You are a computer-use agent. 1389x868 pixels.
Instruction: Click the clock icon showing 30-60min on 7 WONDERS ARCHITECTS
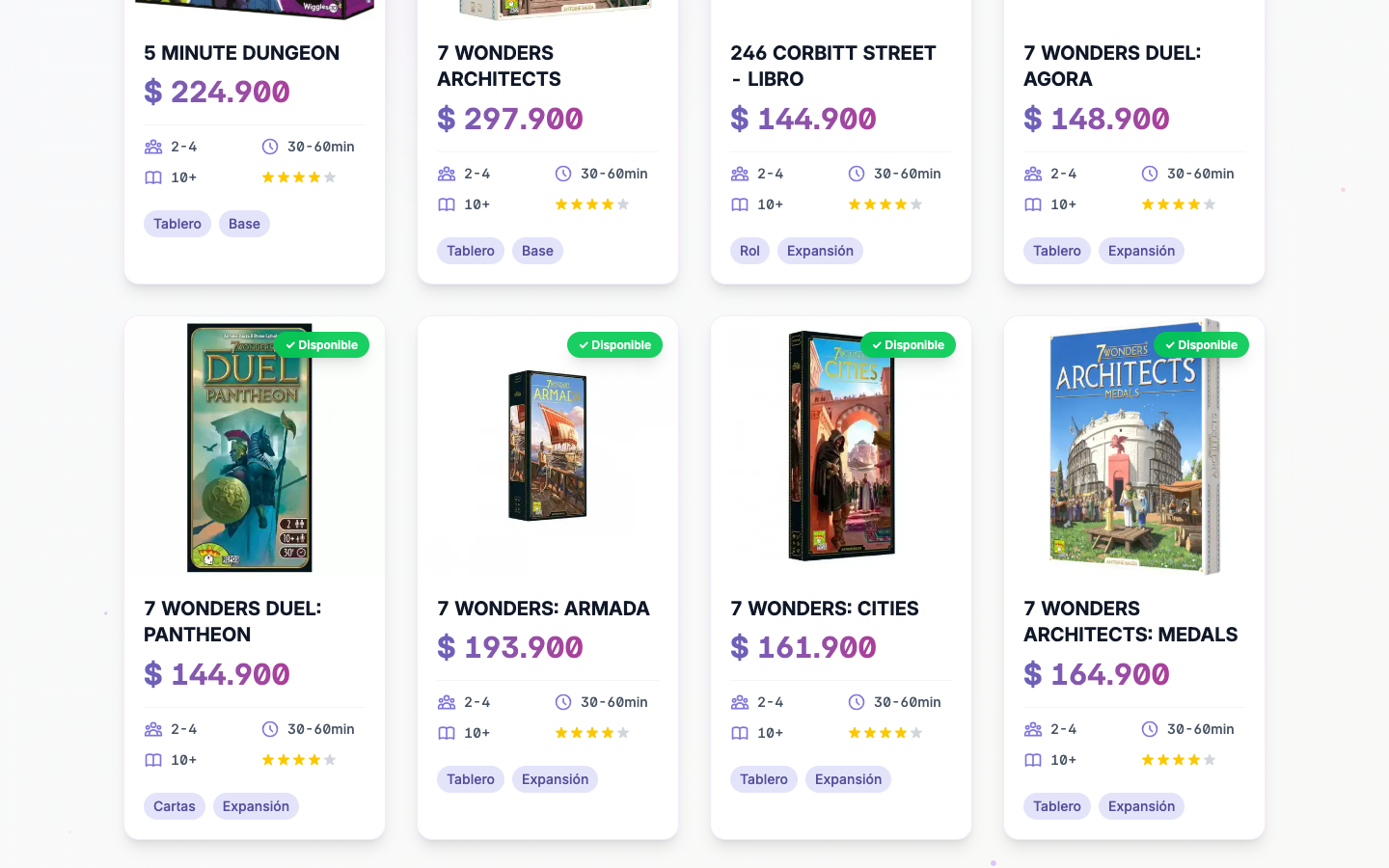coord(561,174)
